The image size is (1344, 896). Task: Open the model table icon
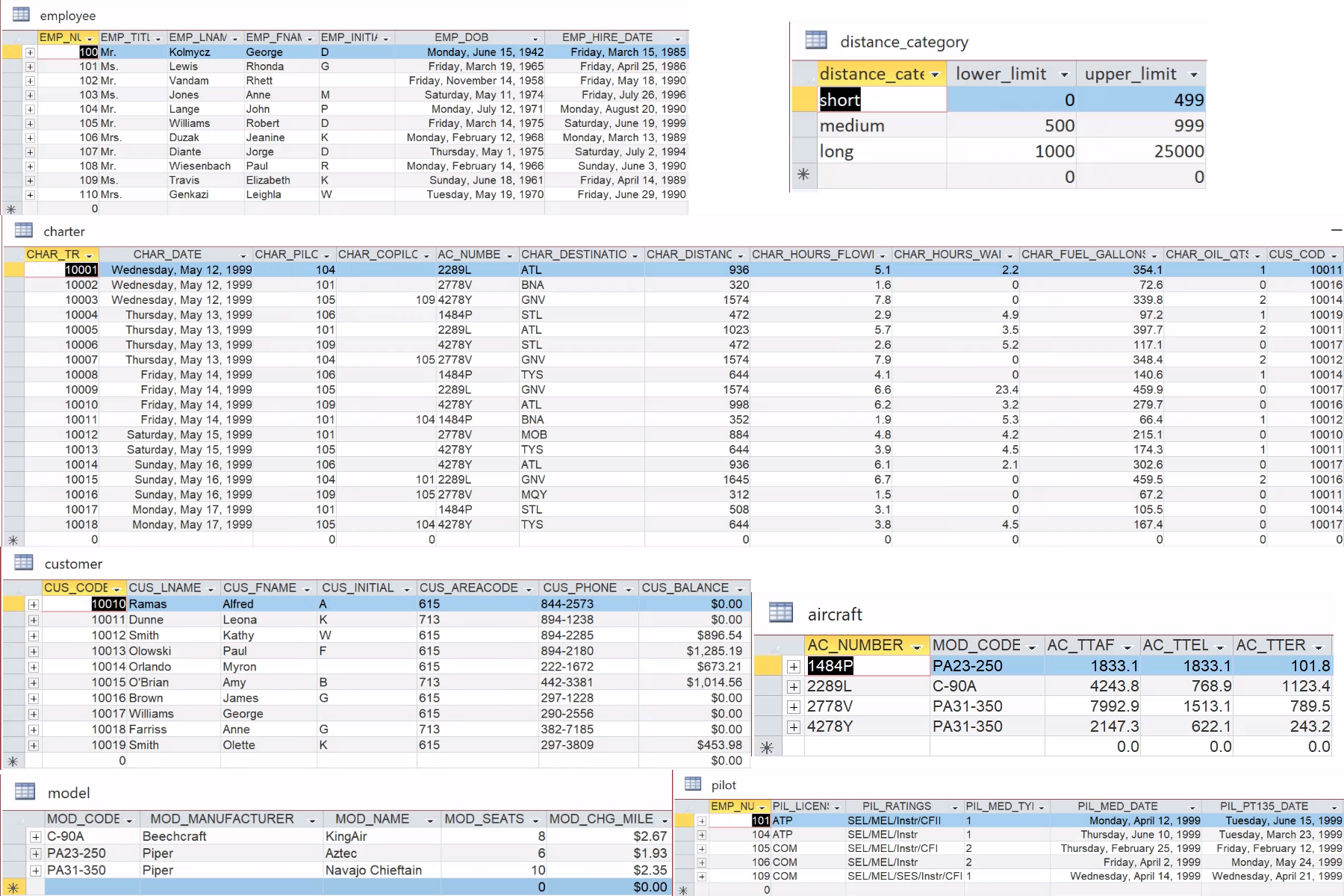[x=24, y=792]
